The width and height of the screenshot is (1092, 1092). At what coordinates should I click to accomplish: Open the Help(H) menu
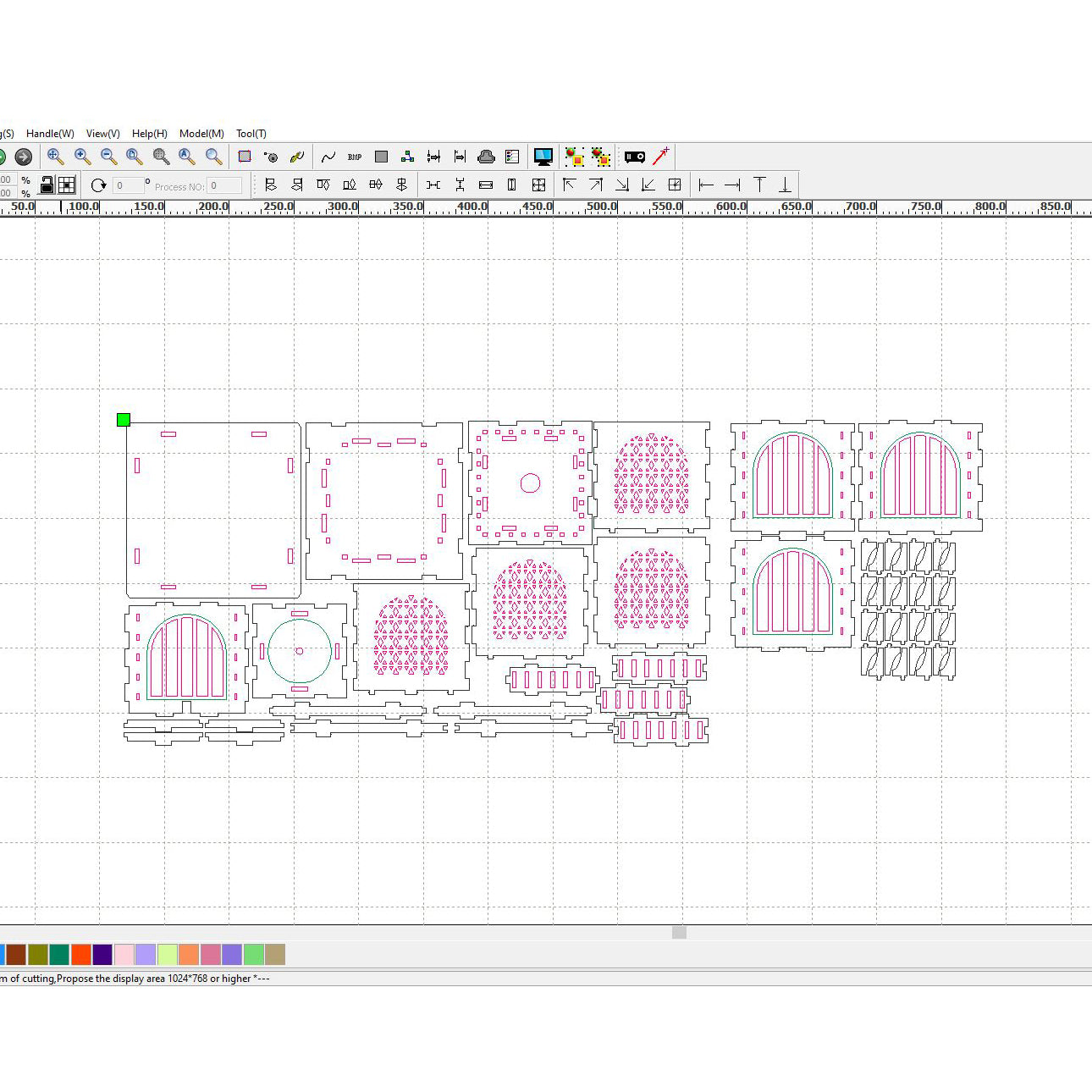(149, 134)
